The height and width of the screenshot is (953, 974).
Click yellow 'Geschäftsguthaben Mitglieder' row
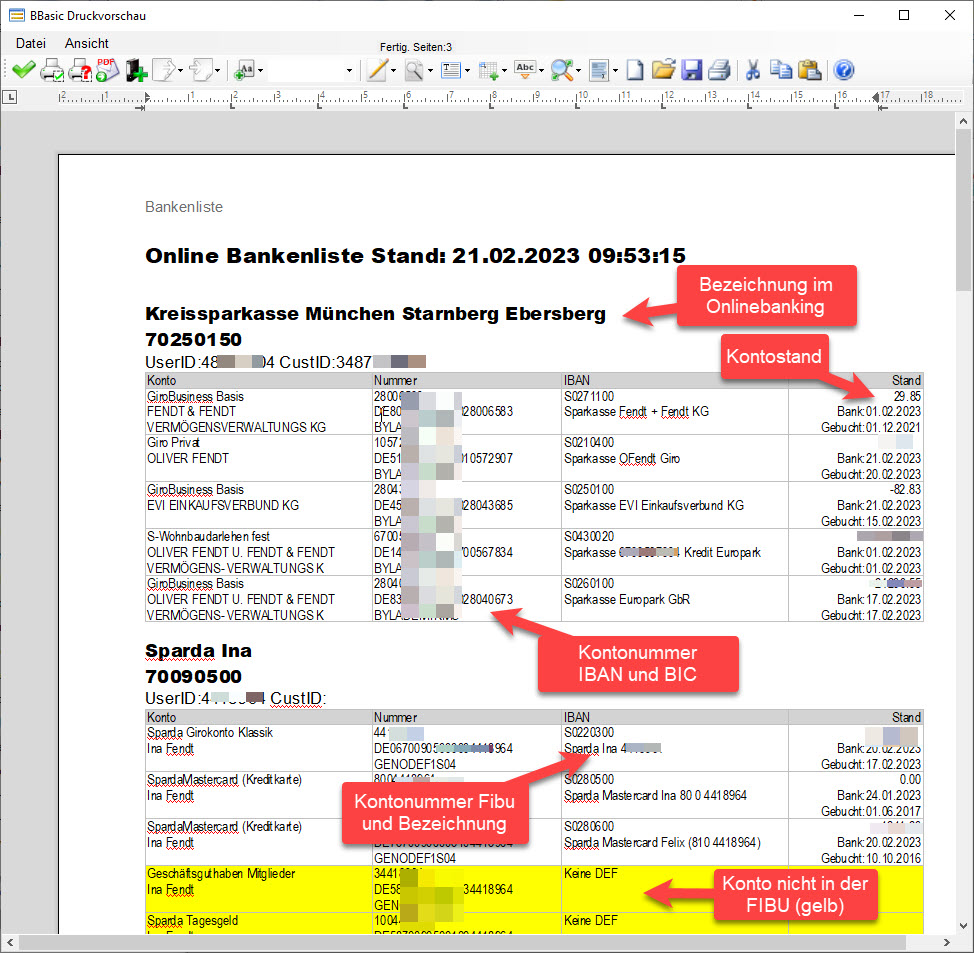[534, 890]
